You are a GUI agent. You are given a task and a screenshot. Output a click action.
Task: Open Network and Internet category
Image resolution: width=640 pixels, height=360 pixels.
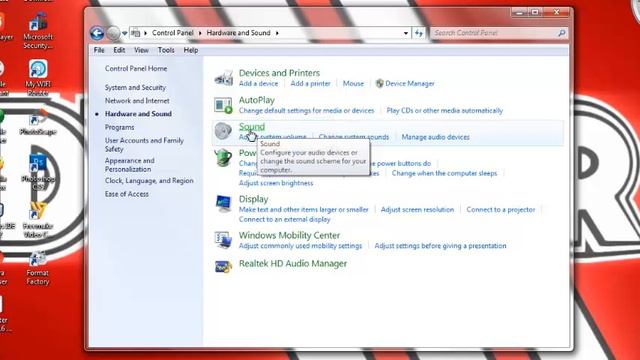(x=137, y=100)
